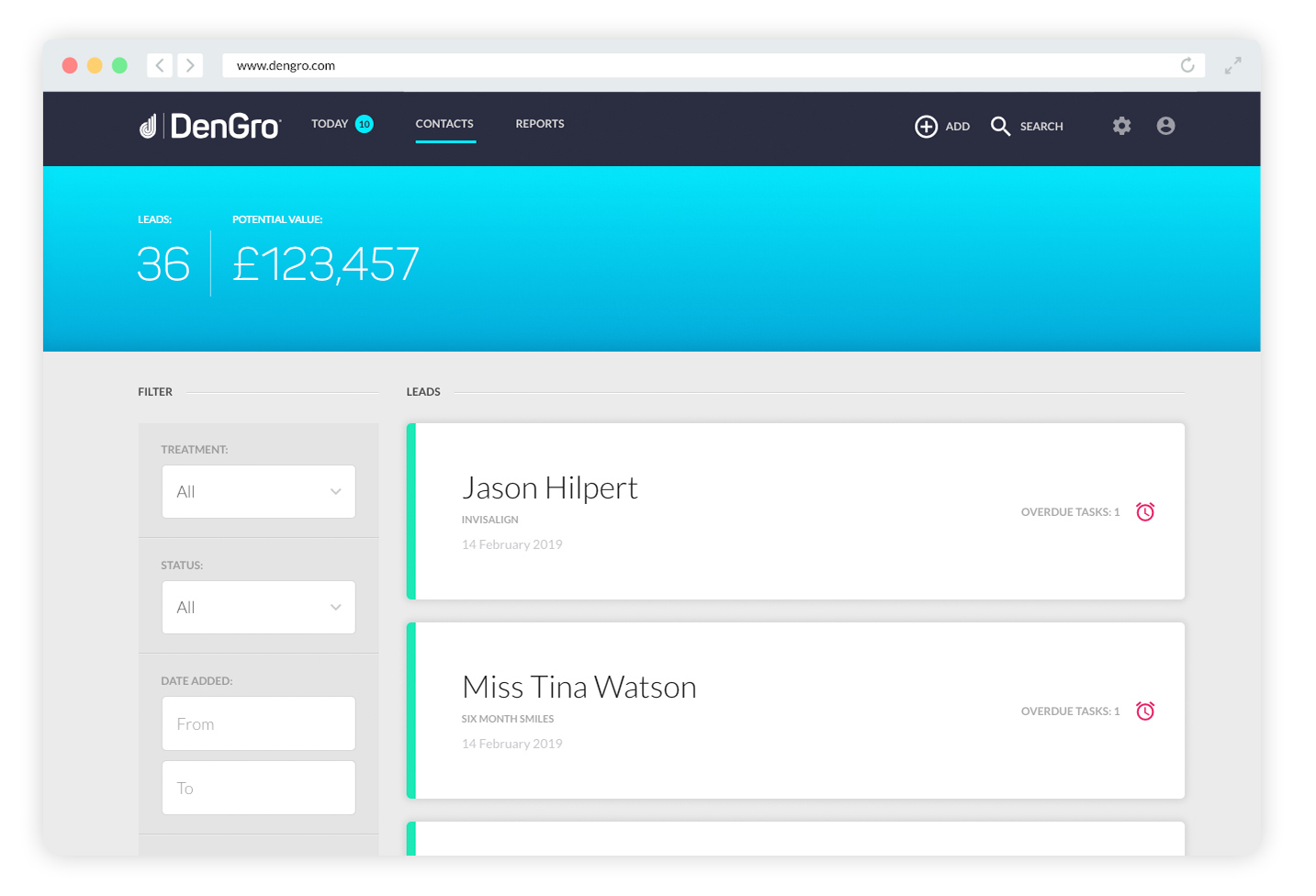Open the Jason Hilpert lead

[795, 511]
